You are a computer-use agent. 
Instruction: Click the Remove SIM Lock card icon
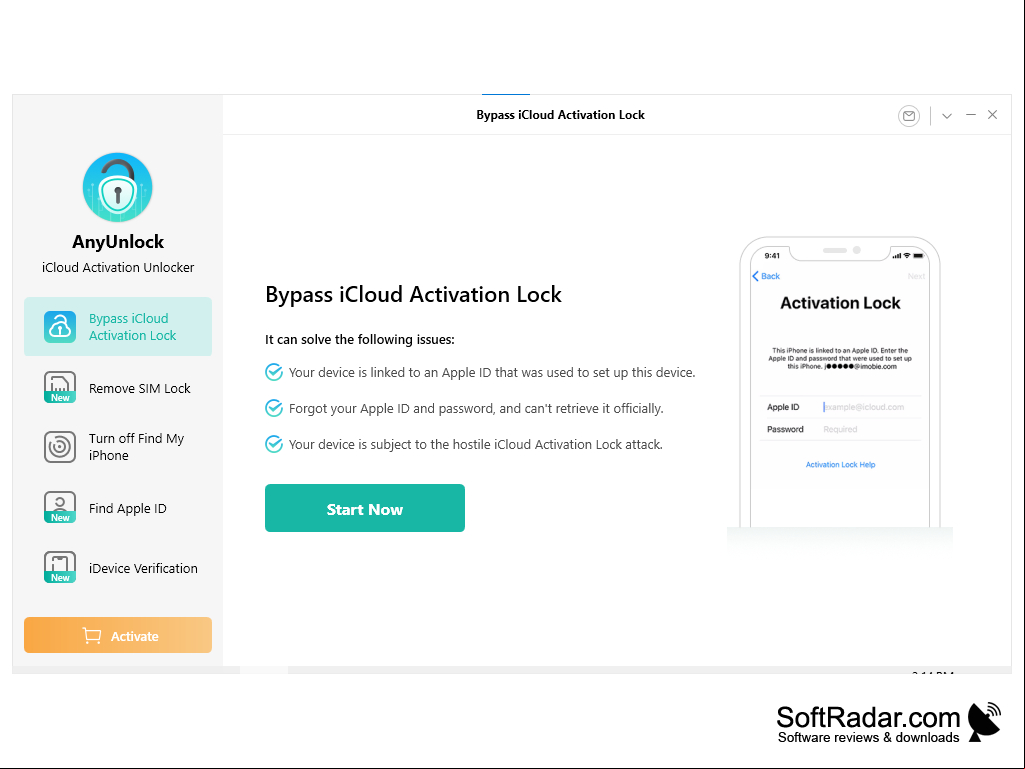click(59, 387)
